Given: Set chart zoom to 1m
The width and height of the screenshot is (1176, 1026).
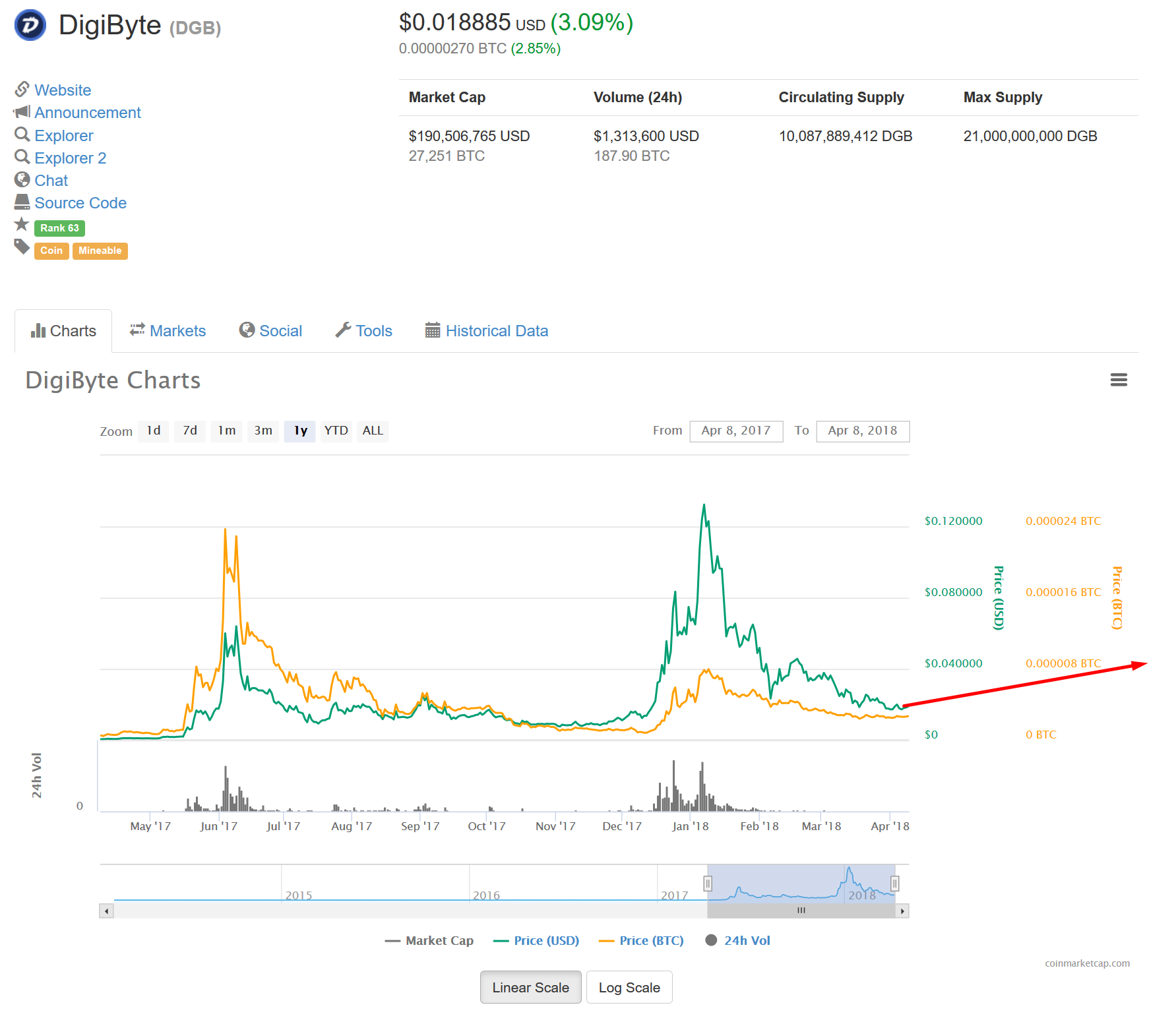Looking at the screenshot, I should point(227,431).
